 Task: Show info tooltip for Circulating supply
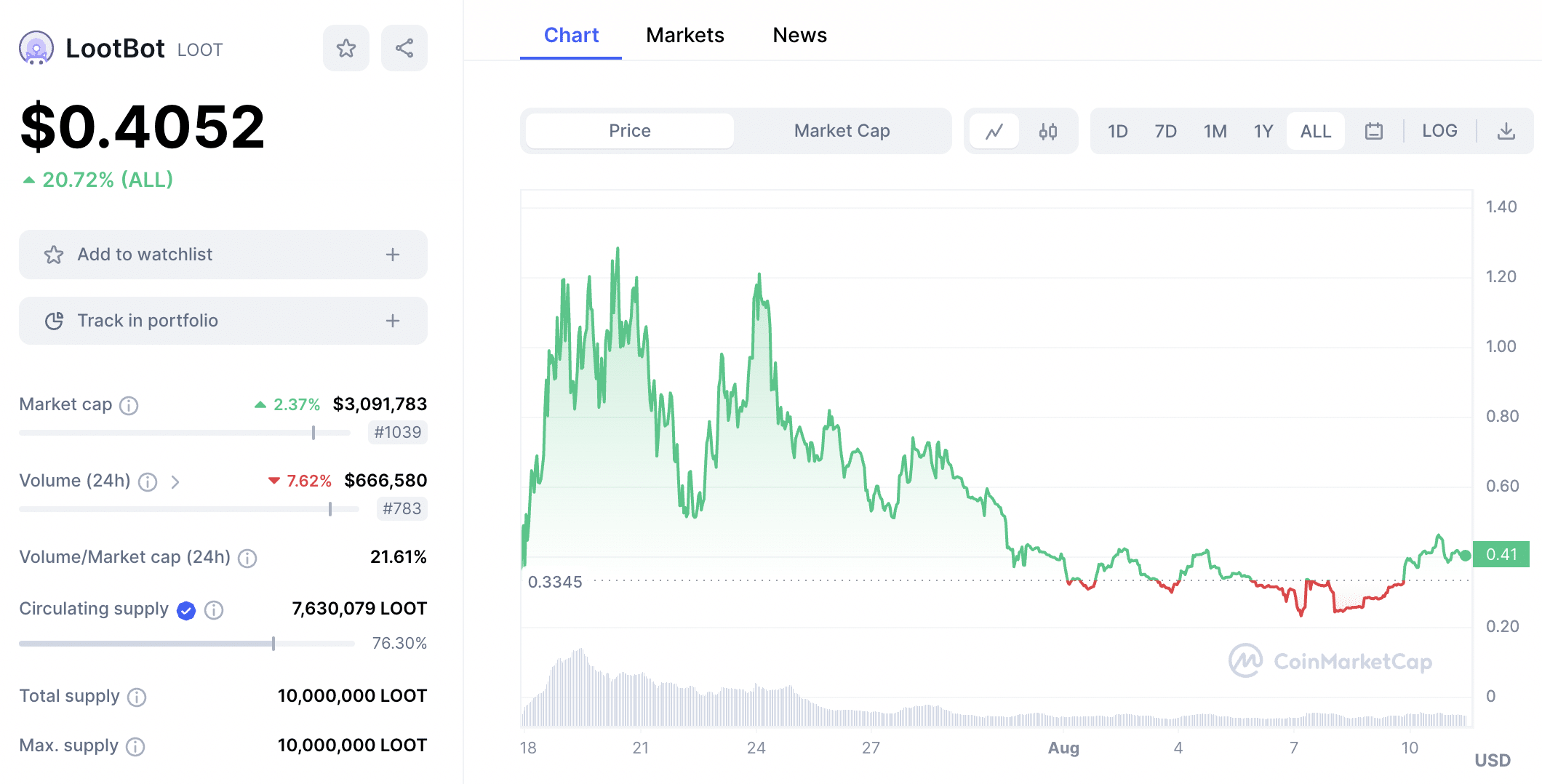coord(214,609)
